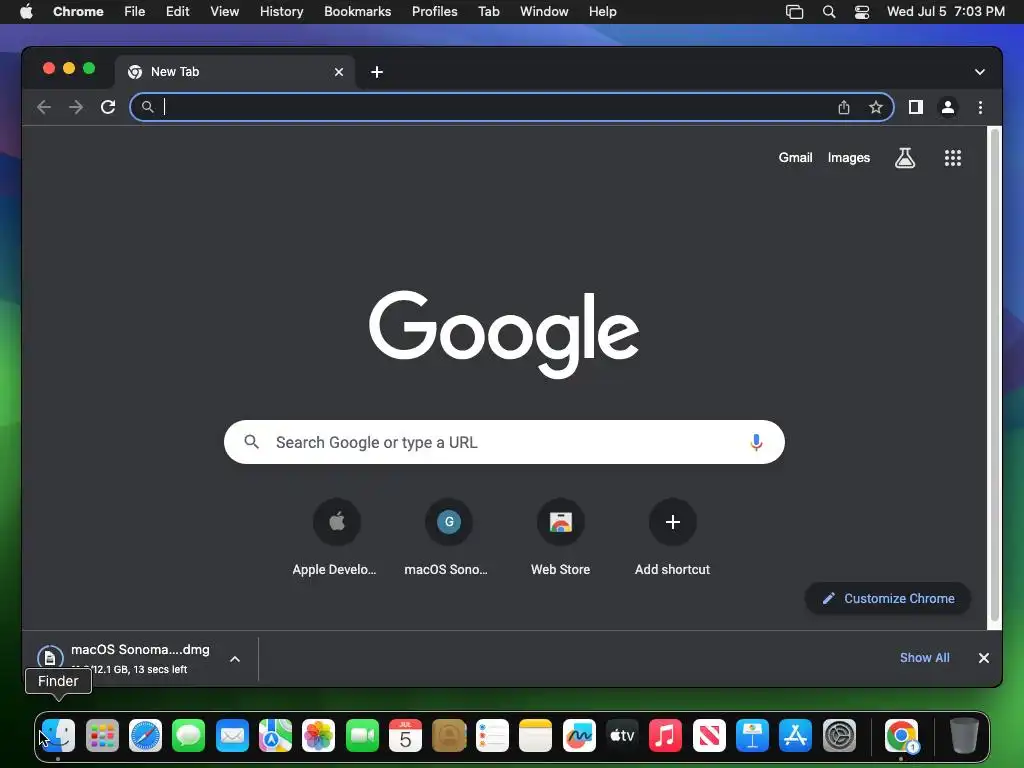This screenshot has height=768, width=1024.
Task: Open the View menu
Action: [x=224, y=12]
